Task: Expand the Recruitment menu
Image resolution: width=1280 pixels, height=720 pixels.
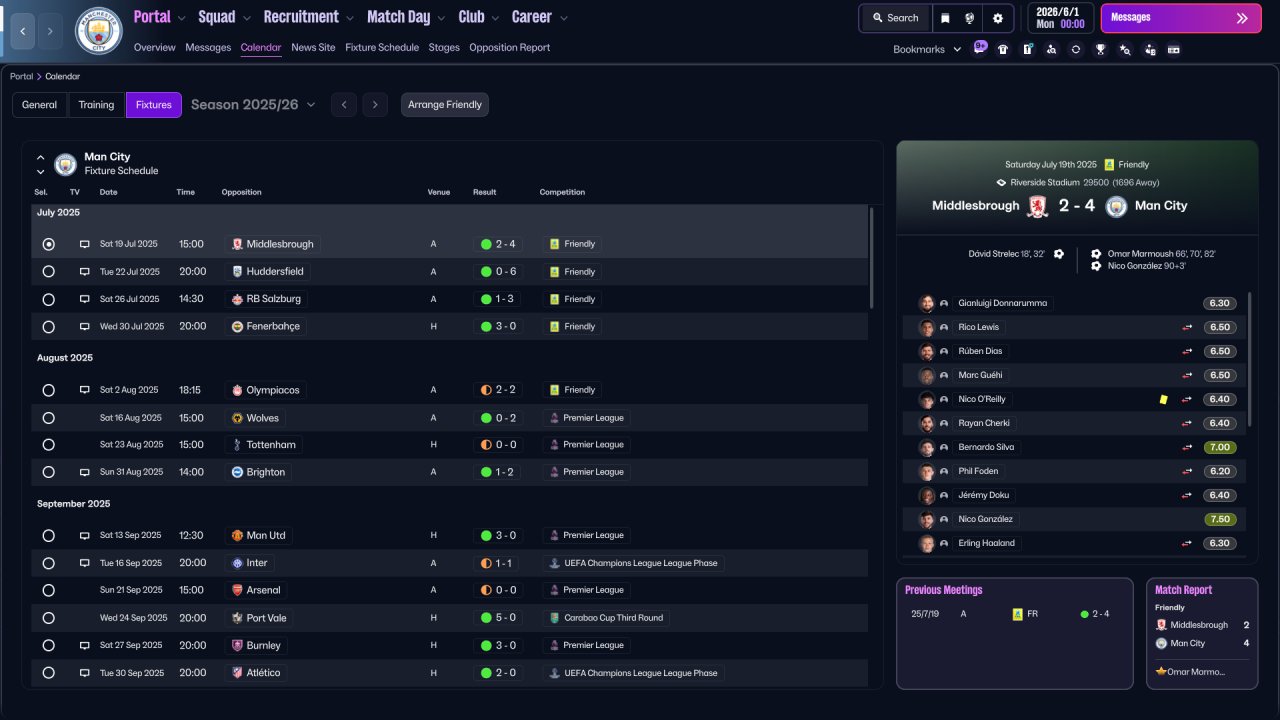Action: click(308, 17)
